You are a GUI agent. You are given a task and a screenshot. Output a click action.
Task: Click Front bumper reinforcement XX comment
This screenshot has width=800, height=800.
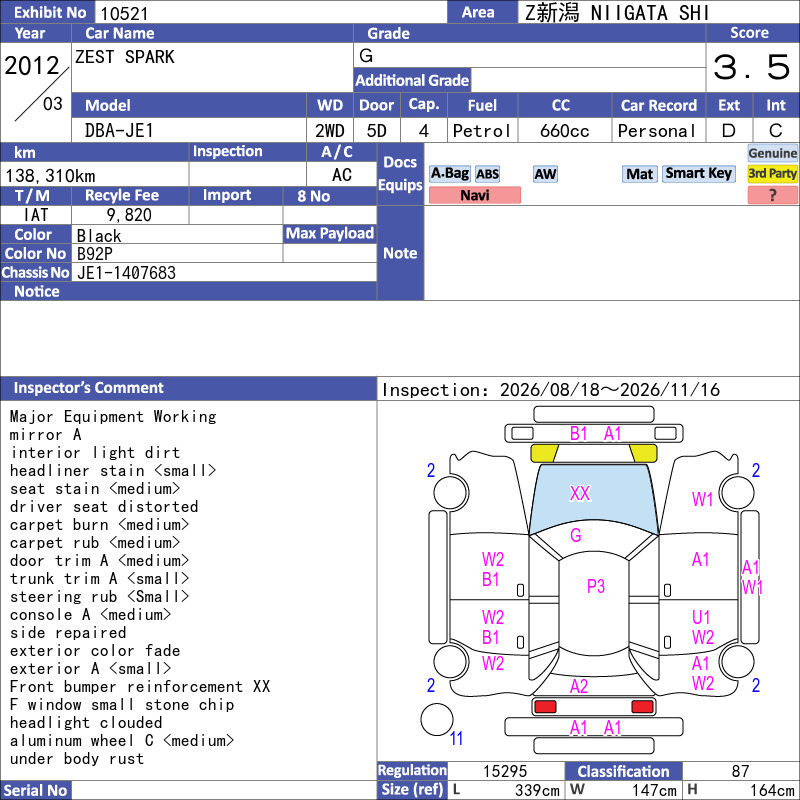click(x=140, y=687)
